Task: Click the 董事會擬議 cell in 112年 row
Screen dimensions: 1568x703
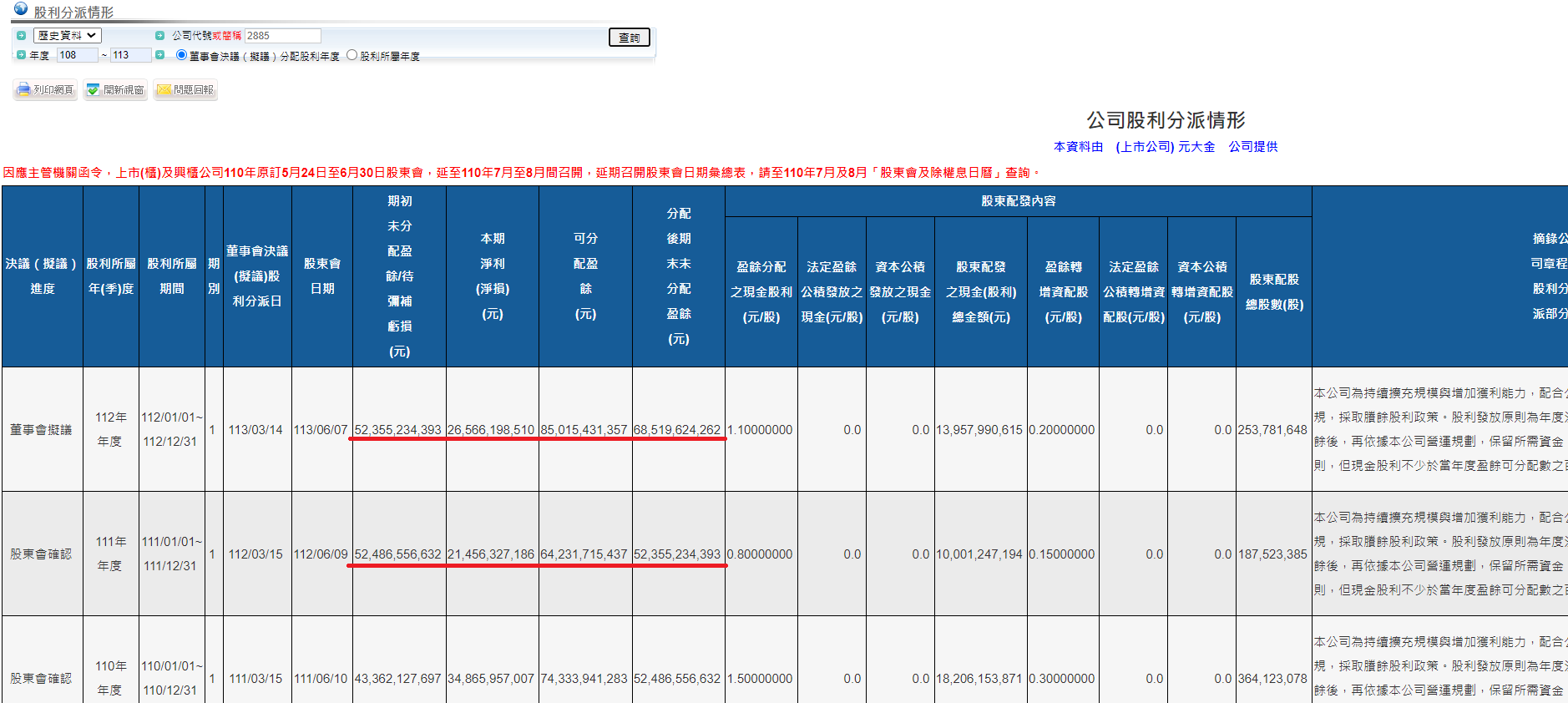Action: click(41, 430)
